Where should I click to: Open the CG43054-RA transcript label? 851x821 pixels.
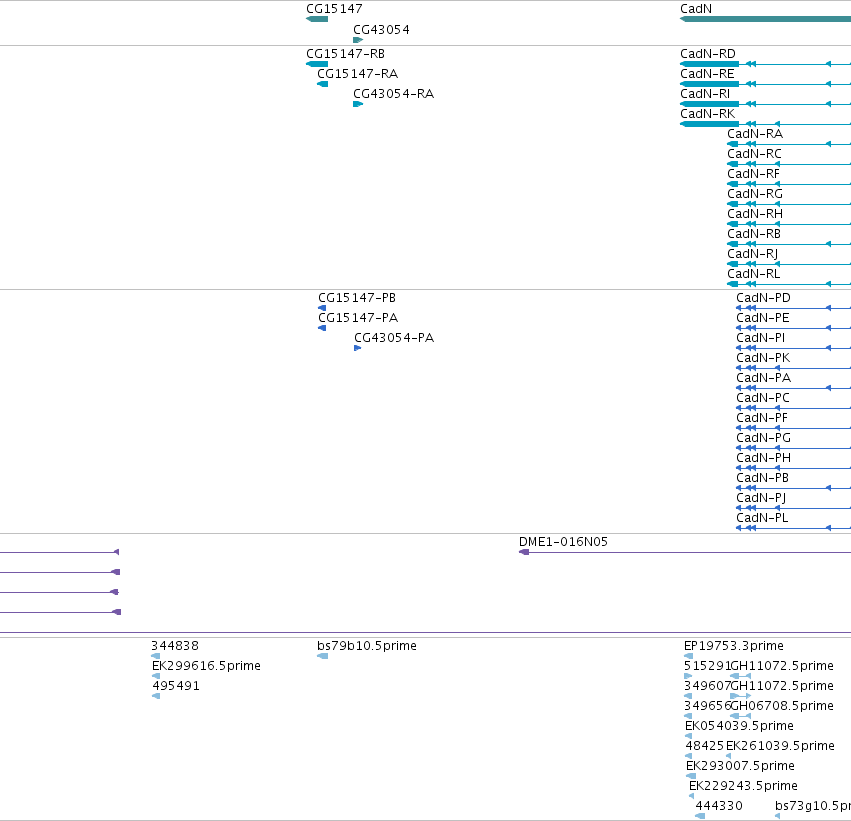(393, 94)
